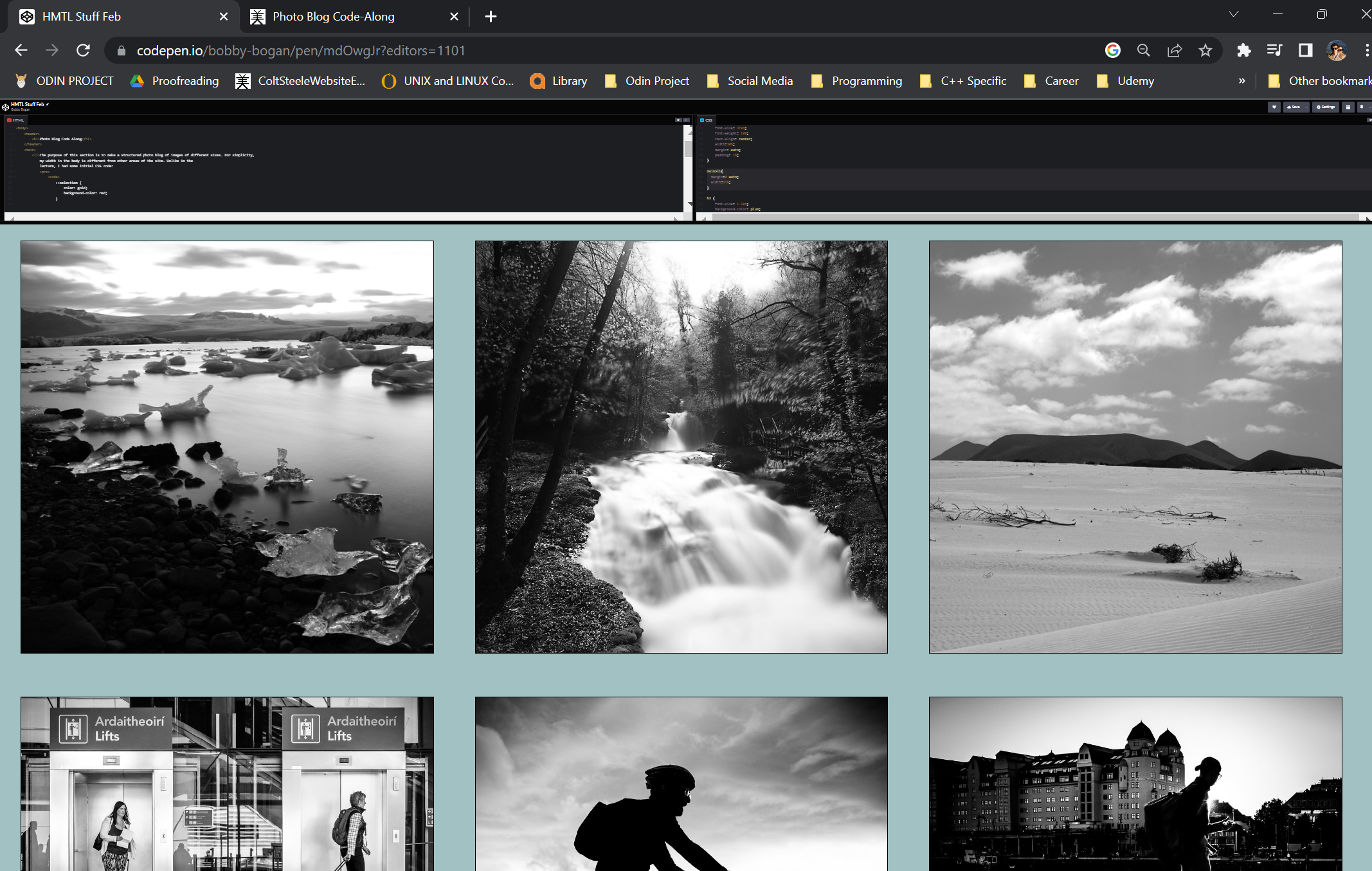This screenshot has width=1372, height=871.
Task: Switch to the HMTL Stuff Feb tab
Action: (122, 17)
